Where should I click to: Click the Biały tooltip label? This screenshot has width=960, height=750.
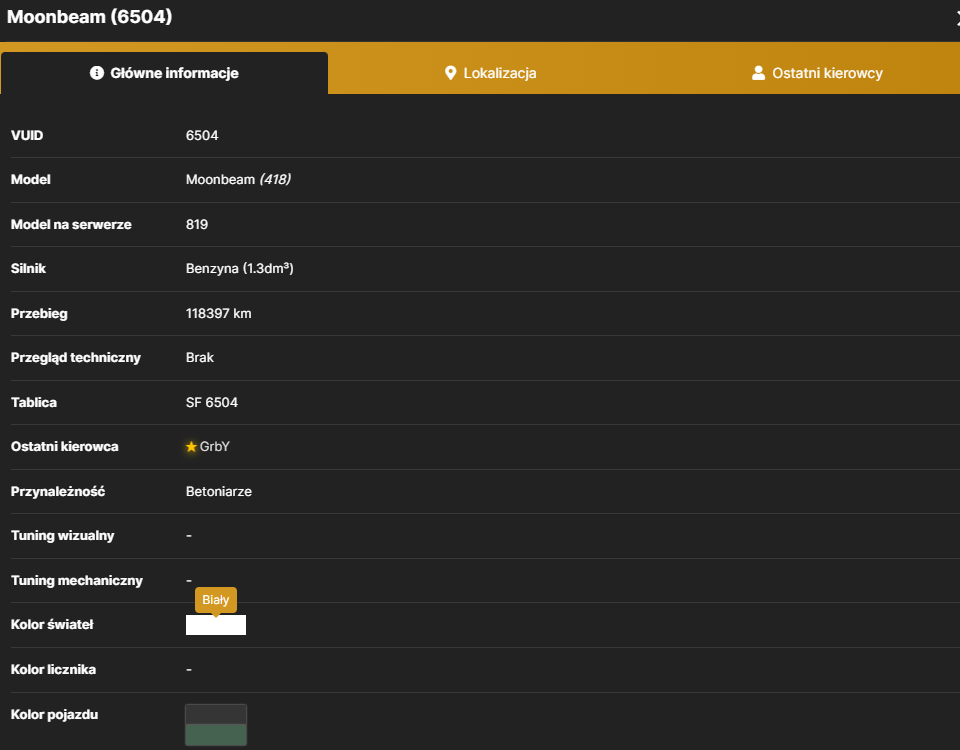coord(216,600)
